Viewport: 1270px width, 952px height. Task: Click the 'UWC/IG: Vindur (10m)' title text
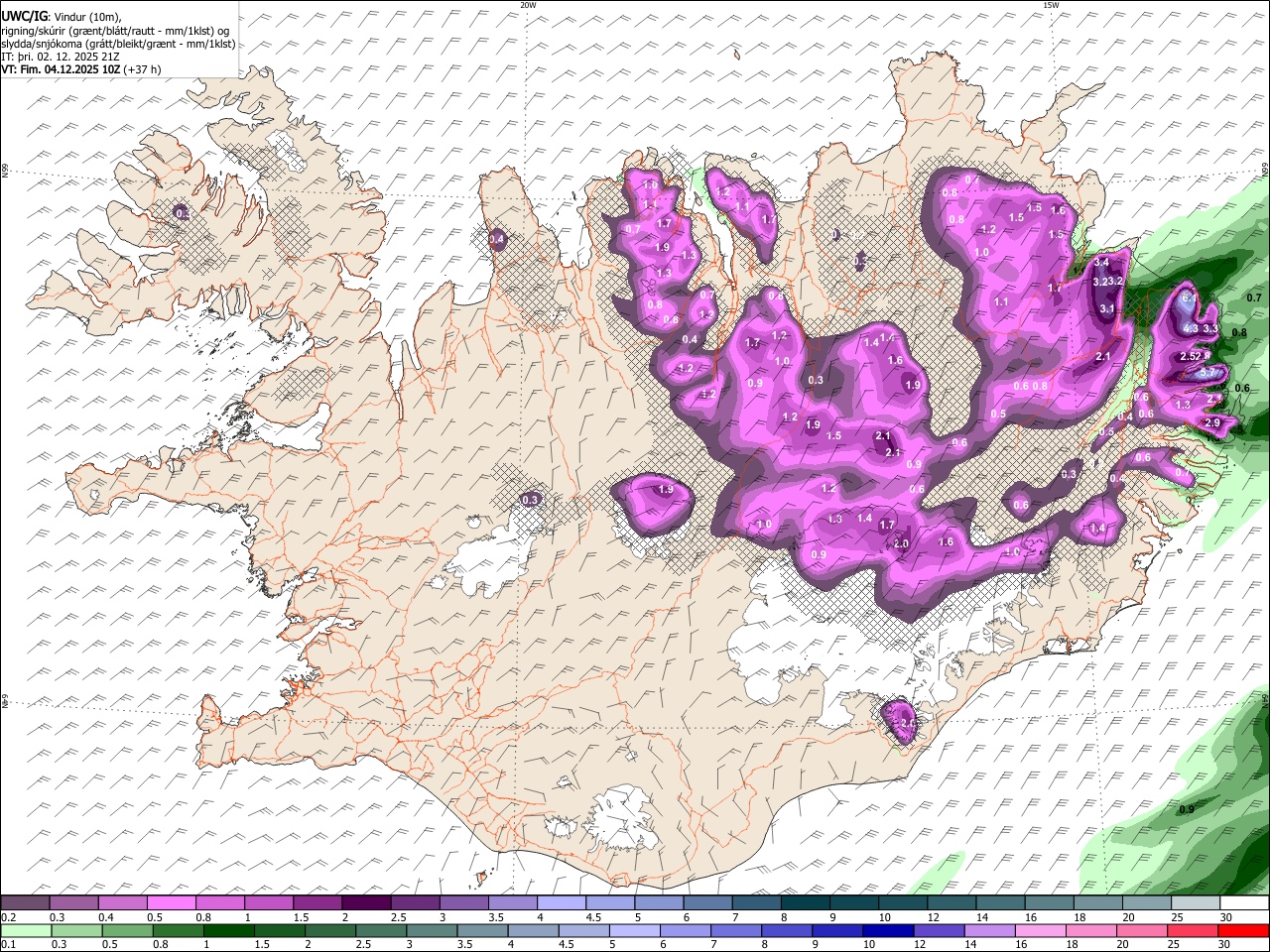pyautogui.click(x=62, y=17)
